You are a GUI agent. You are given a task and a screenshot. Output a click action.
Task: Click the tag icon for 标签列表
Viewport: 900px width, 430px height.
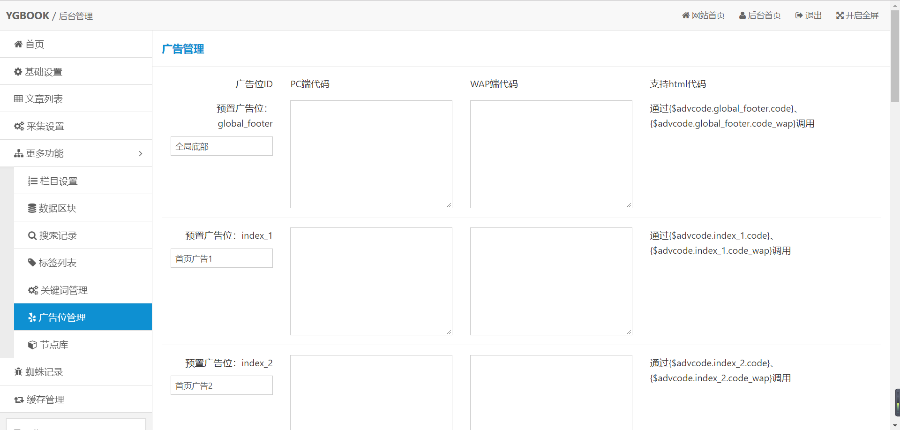pyautogui.click(x=32, y=262)
